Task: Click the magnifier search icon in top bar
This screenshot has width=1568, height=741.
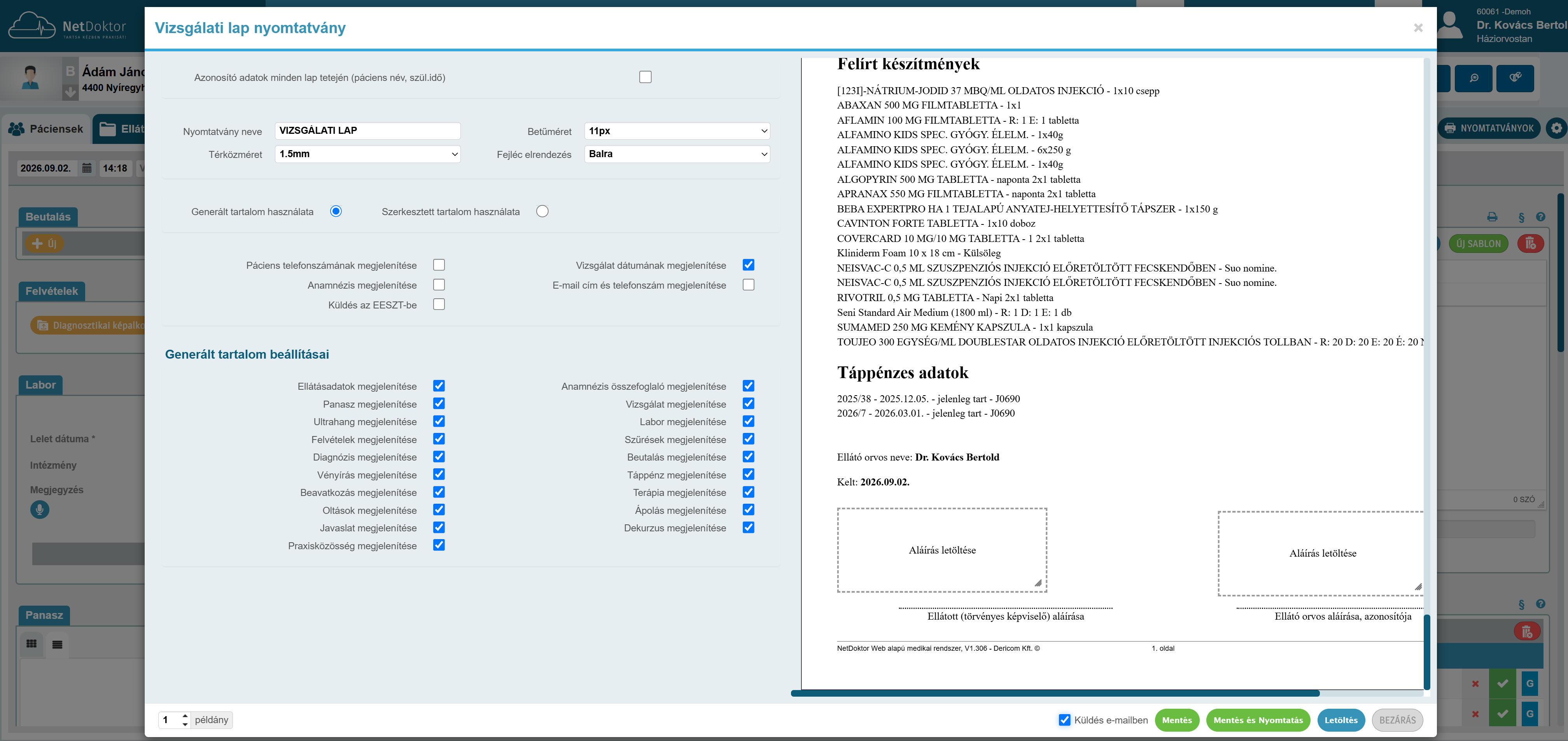Action: (x=1473, y=78)
